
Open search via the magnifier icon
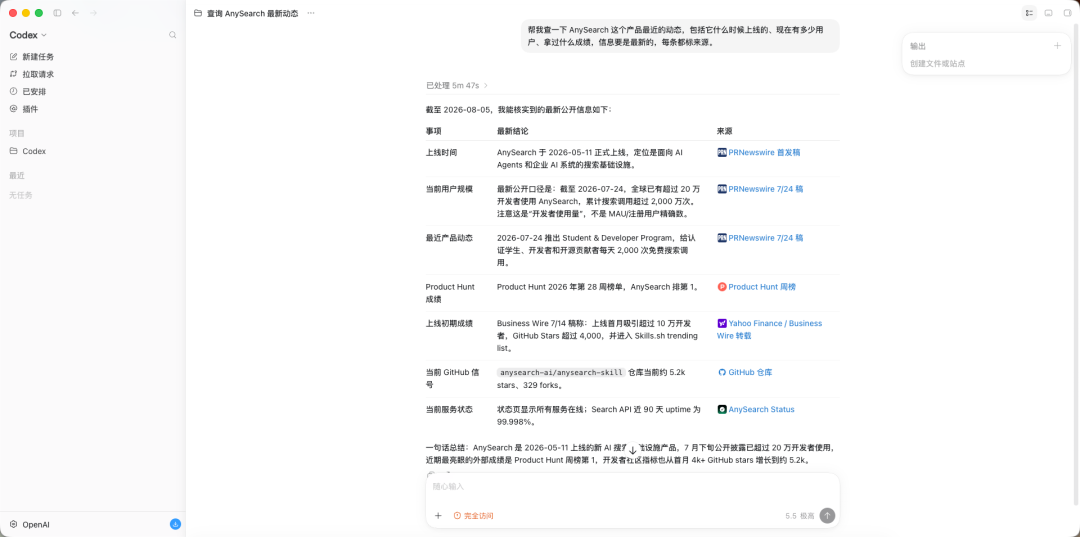173,35
